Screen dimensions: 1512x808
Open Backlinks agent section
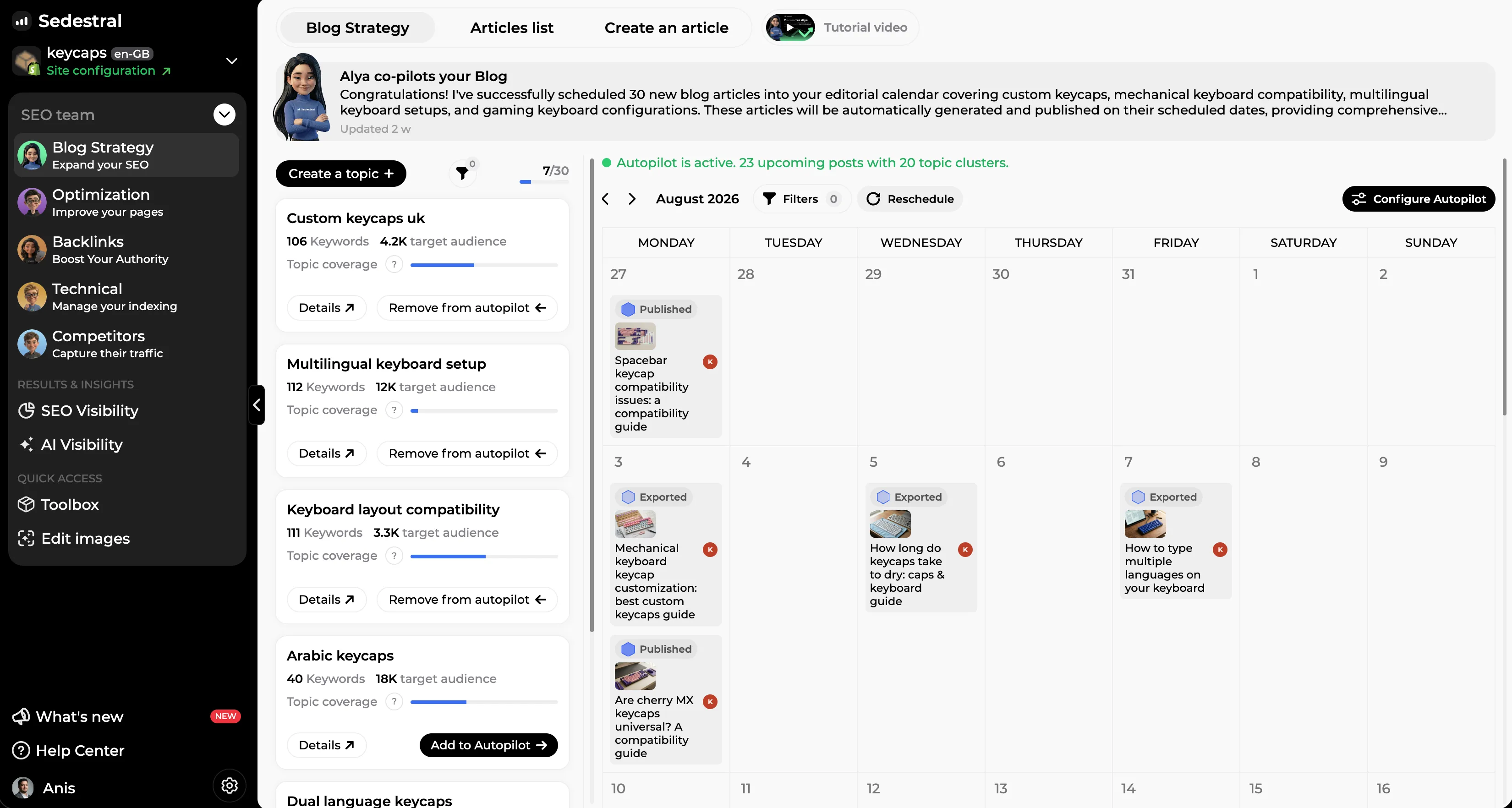(126, 249)
